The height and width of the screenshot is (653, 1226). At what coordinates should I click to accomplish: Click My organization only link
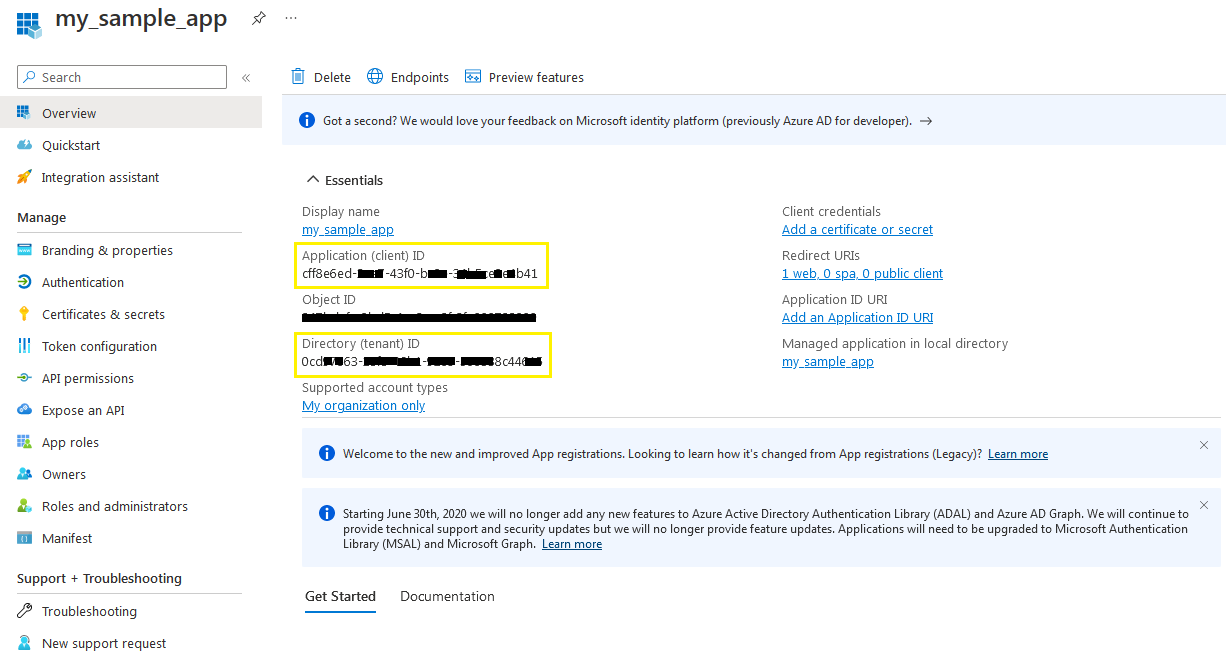point(364,405)
